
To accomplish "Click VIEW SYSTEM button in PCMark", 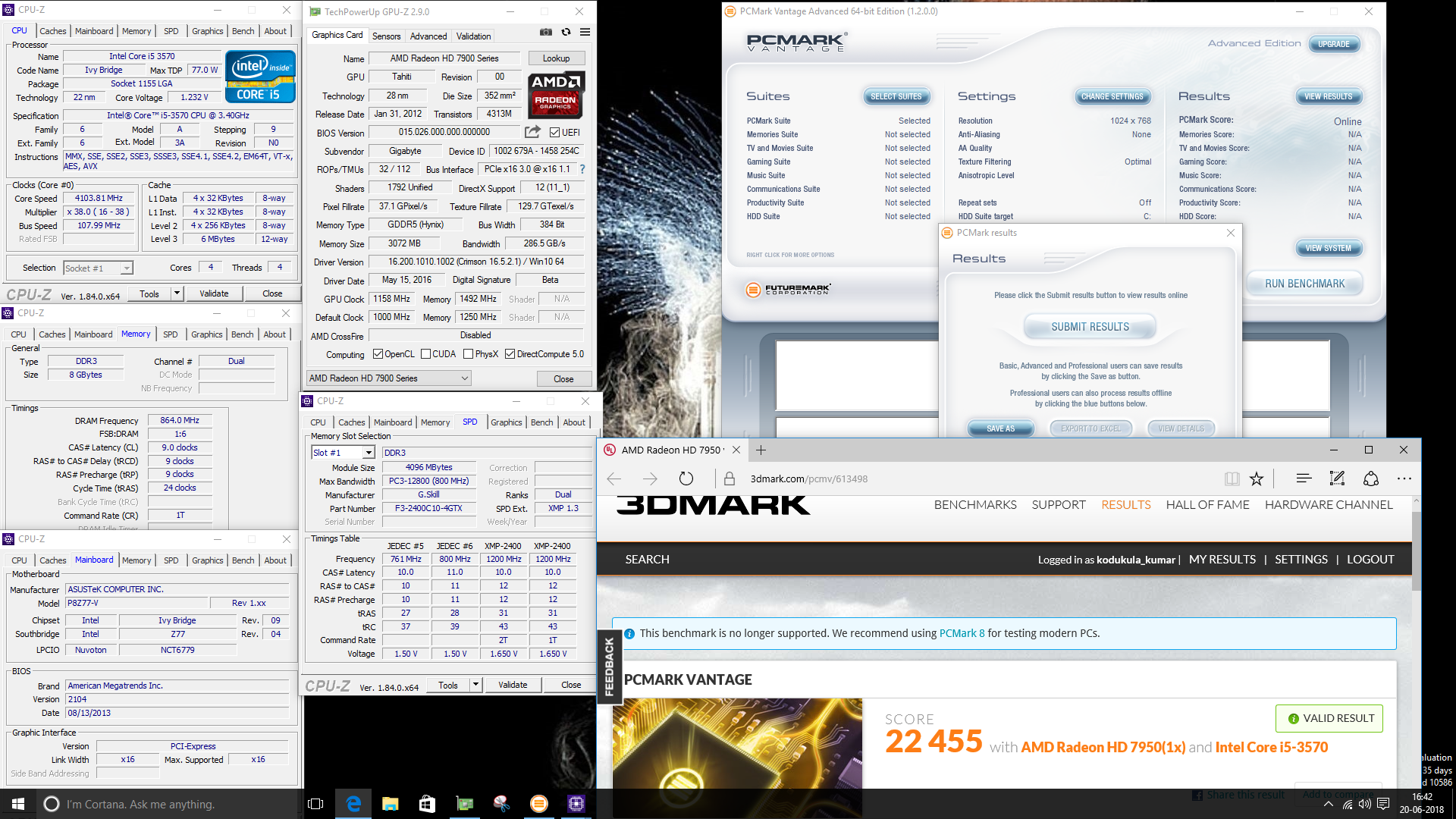I will pos(1328,248).
